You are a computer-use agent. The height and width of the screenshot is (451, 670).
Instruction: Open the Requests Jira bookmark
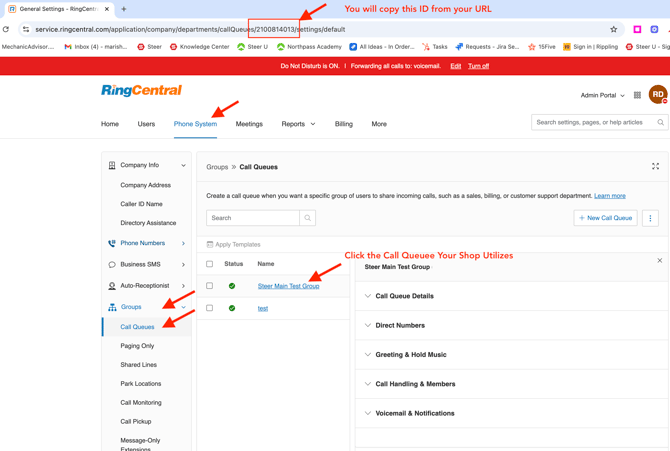[487, 47]
